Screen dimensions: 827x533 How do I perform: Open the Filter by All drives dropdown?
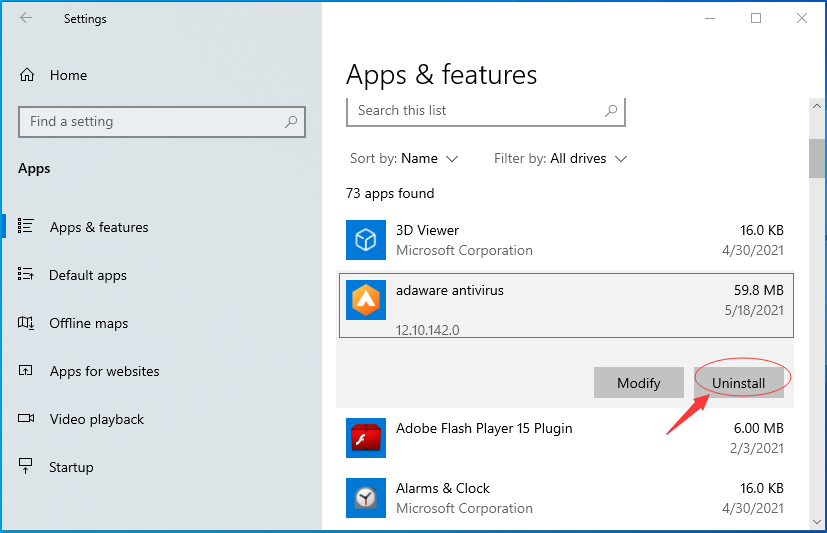(560, 159)
